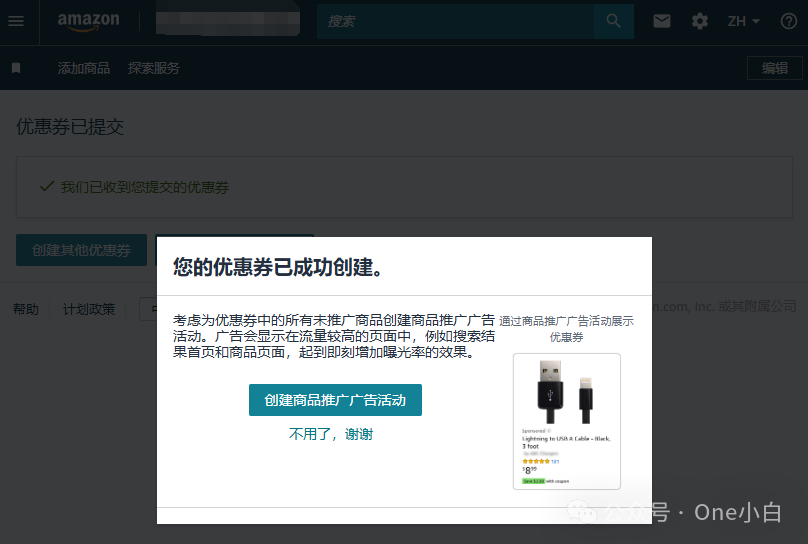Screen dimensions: 808x544
Task: Open settings via the gear icon
Action: (700, 21)
